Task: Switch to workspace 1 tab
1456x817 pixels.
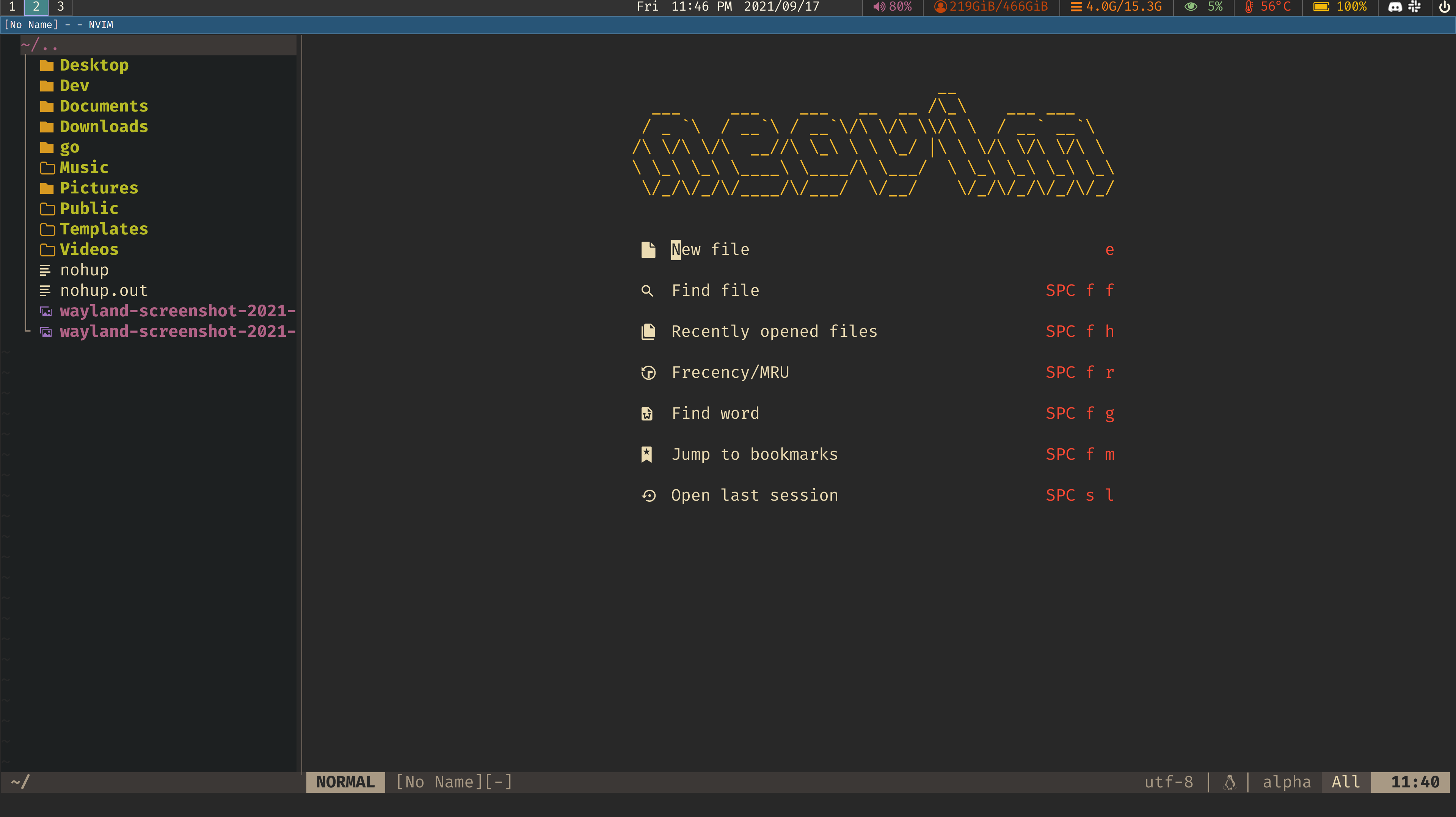Action: (12, 7)
